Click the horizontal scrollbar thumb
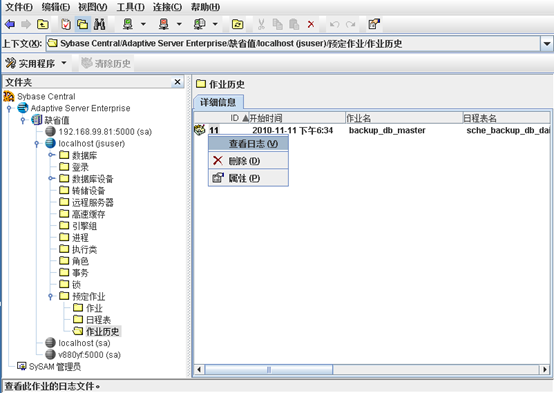The height and width of the screenshot is (393, 554). coord(269,370)
